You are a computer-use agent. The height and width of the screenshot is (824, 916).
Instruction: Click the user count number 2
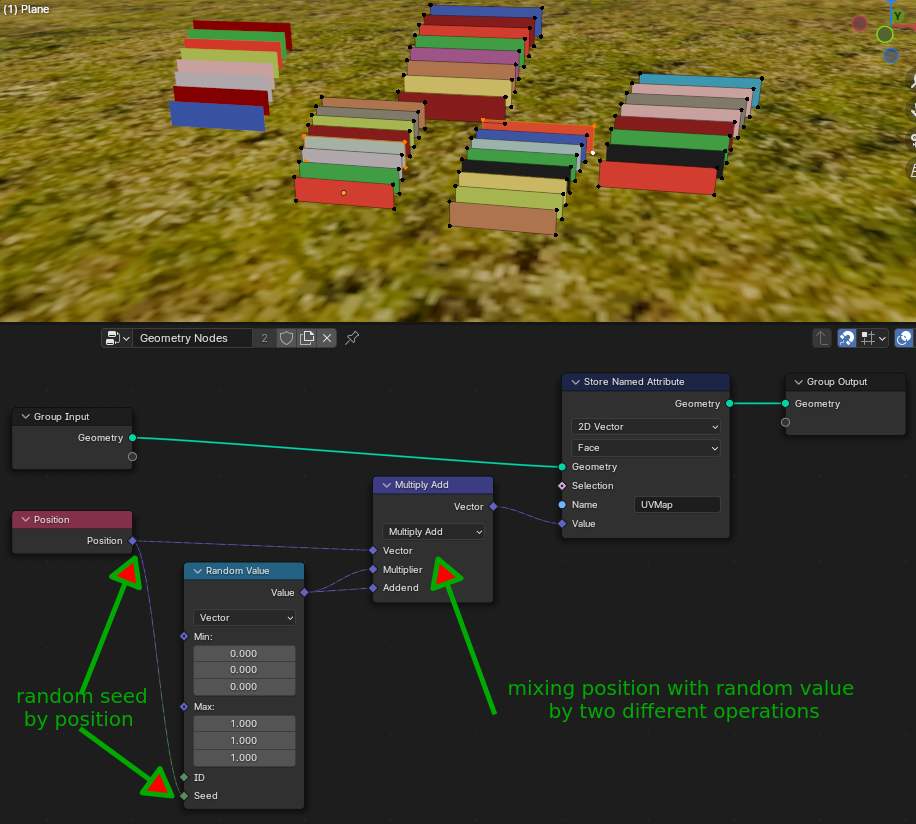point(264,338)
